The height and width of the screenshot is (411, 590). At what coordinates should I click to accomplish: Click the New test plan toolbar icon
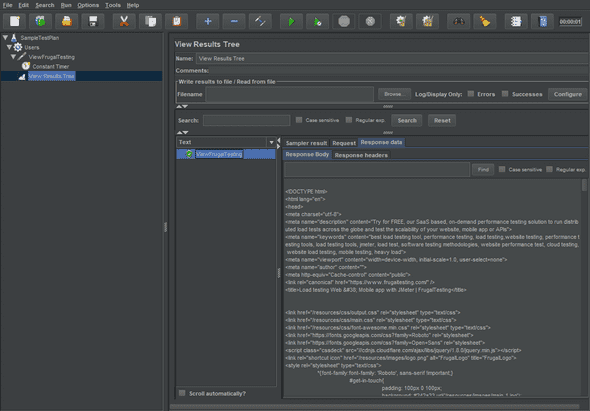tap(15, 21)
